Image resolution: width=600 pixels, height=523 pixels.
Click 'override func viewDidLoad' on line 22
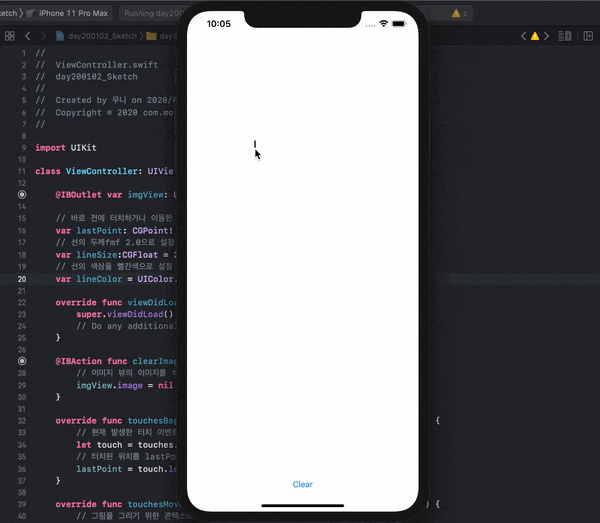pos(116,302)
